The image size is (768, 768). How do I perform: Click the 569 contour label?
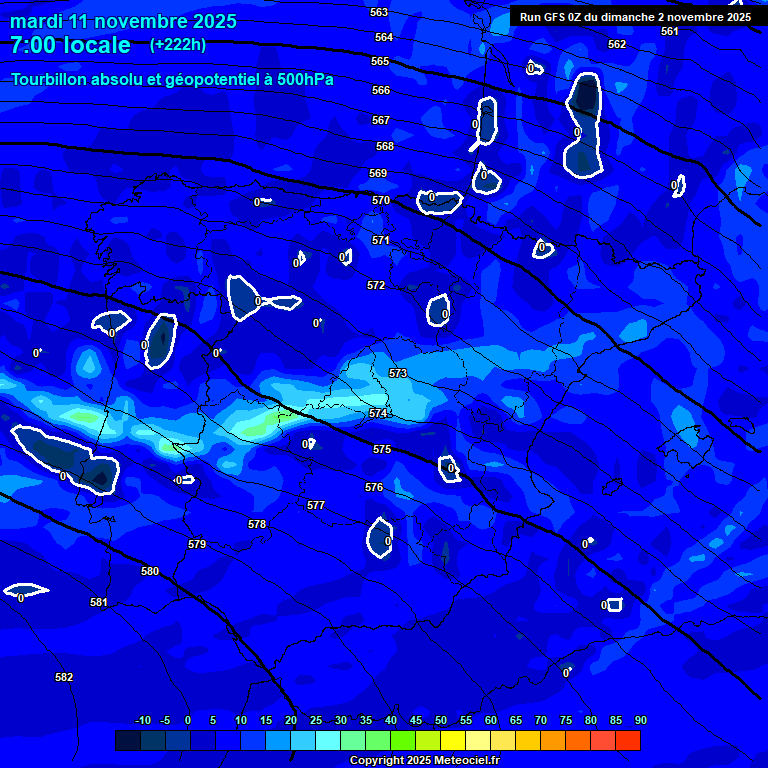(x=378, y=173)
